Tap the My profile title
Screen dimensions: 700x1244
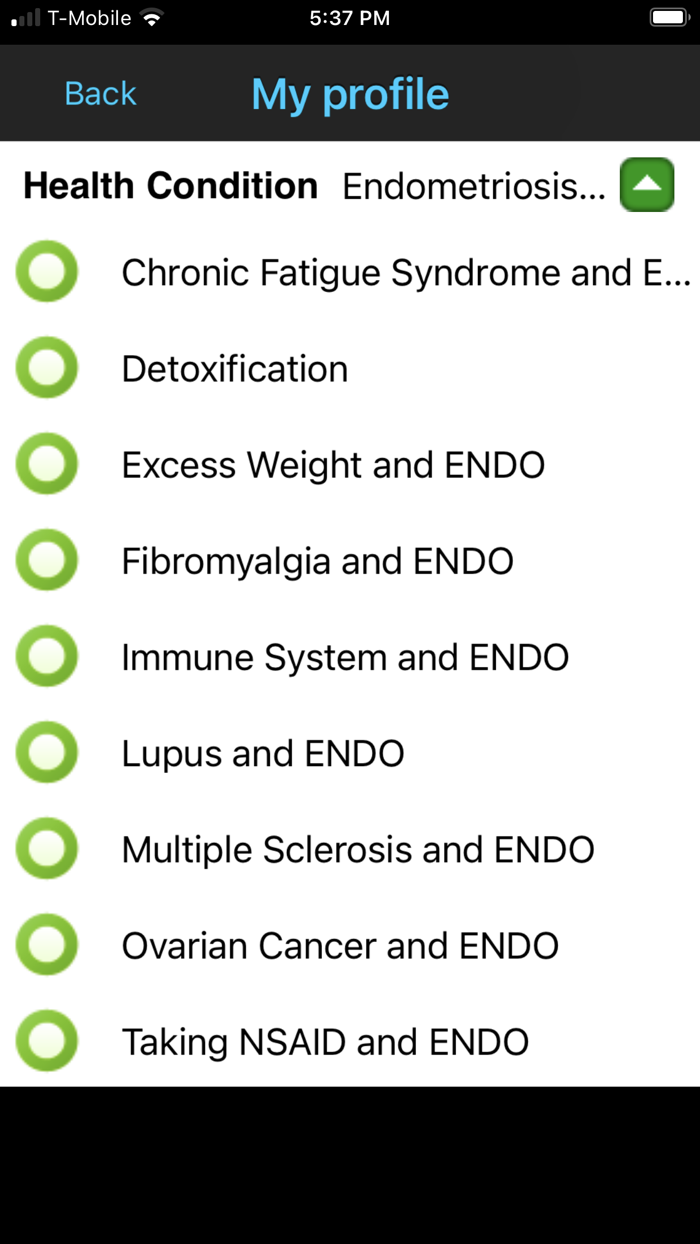[x=349, y=93]
